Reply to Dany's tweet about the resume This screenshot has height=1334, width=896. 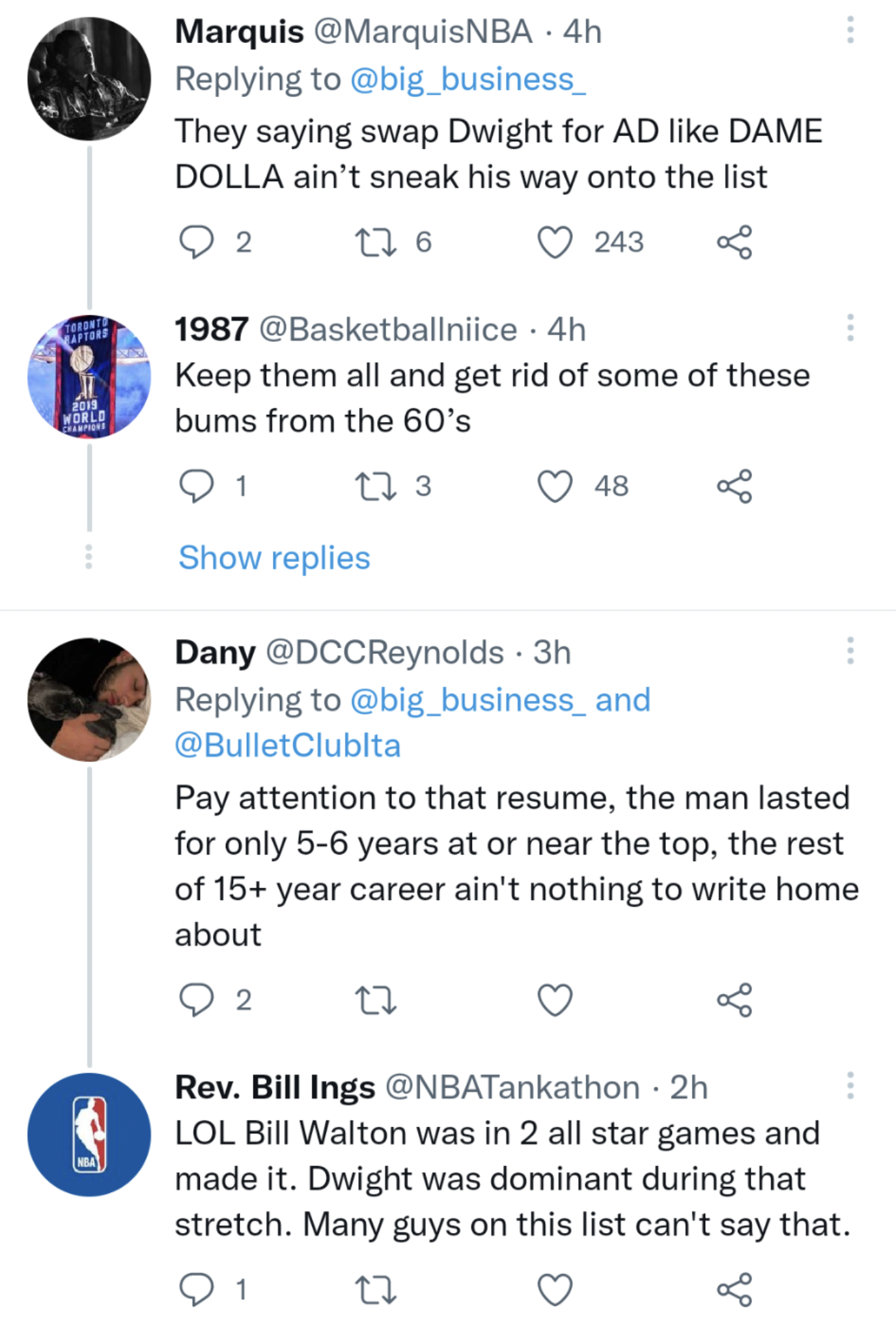[196, 1000]
